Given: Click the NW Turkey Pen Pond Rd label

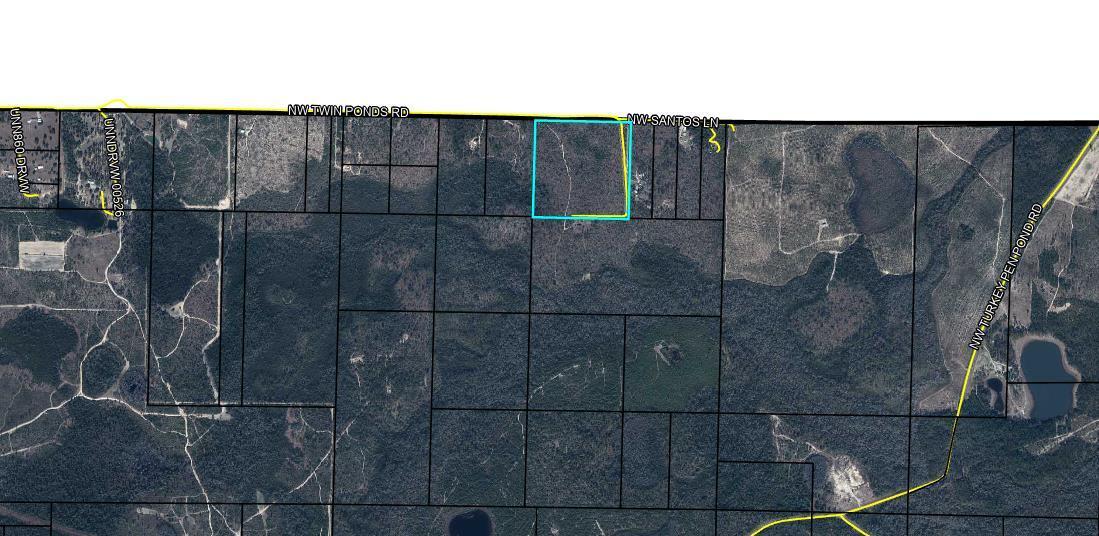Looking at the screenshot, I should click(x=1005, y=277).
